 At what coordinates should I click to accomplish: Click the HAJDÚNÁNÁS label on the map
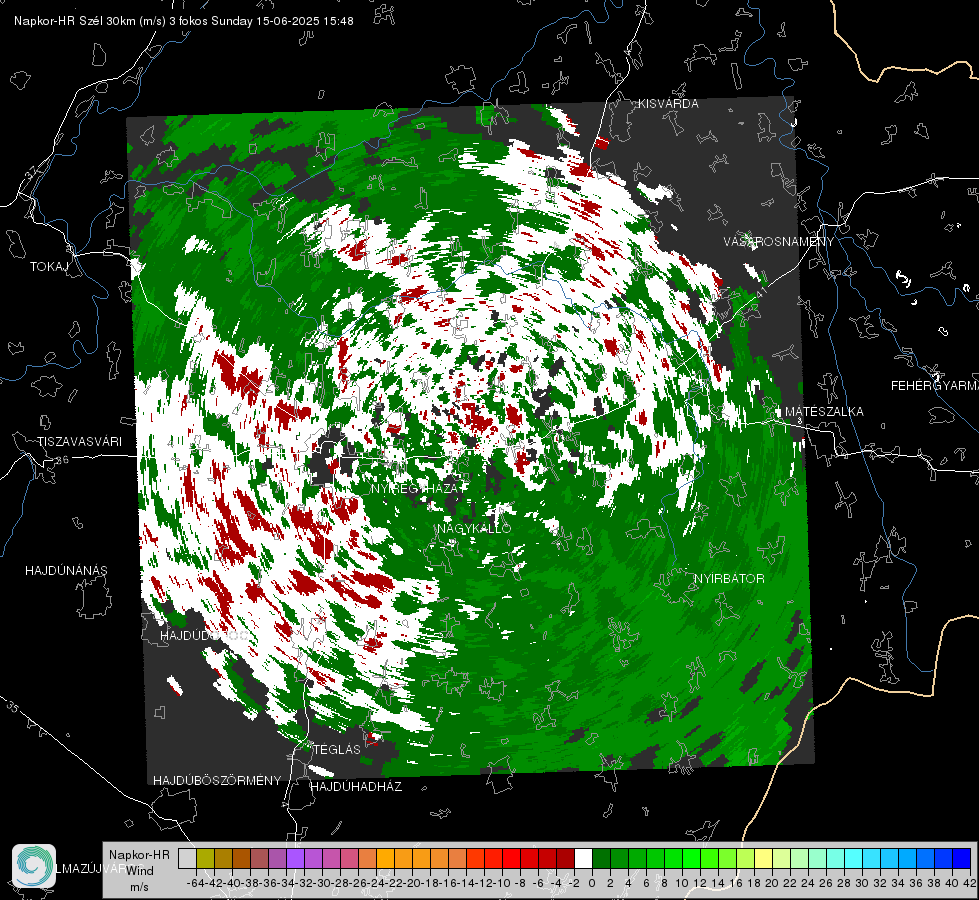point(66,570)
